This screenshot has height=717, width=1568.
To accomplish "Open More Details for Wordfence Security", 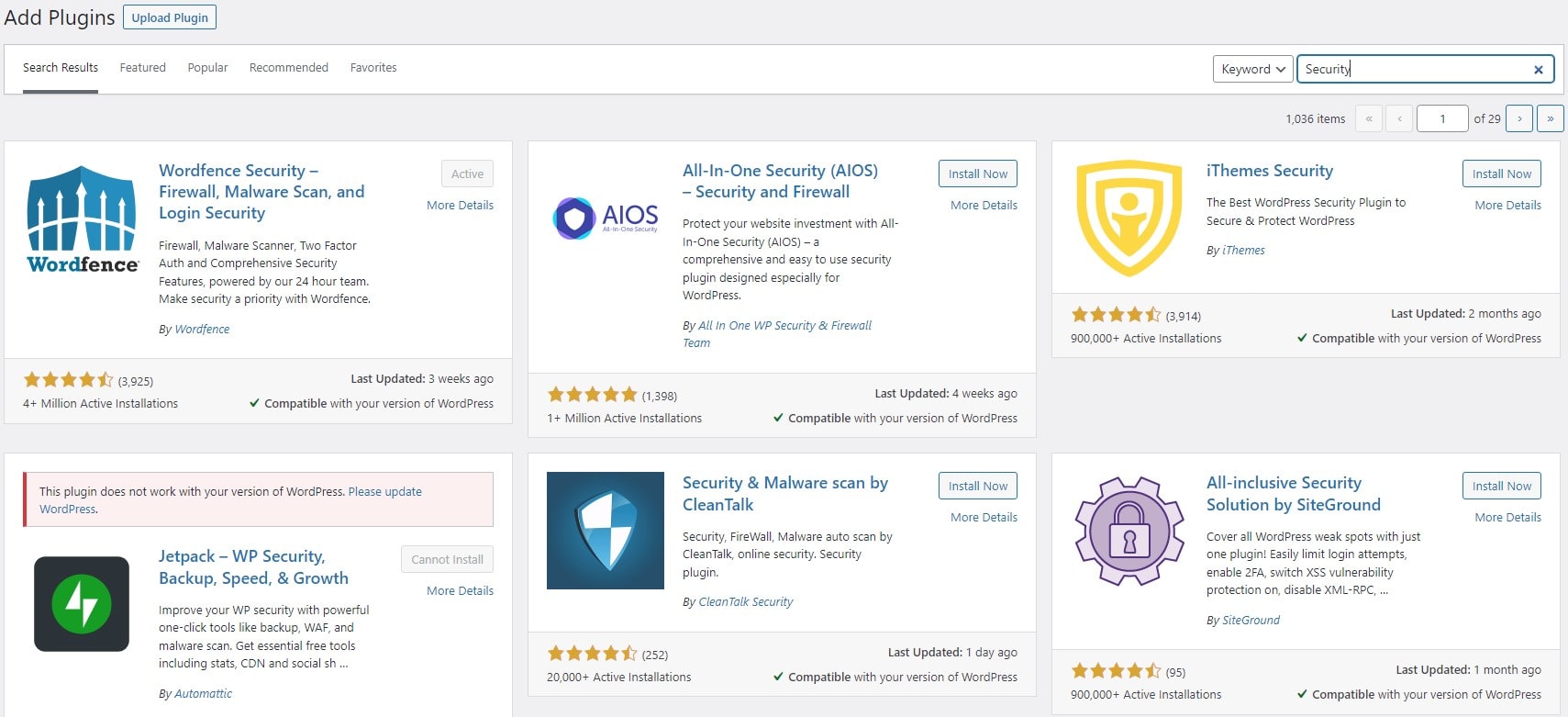I will [460, 206].
